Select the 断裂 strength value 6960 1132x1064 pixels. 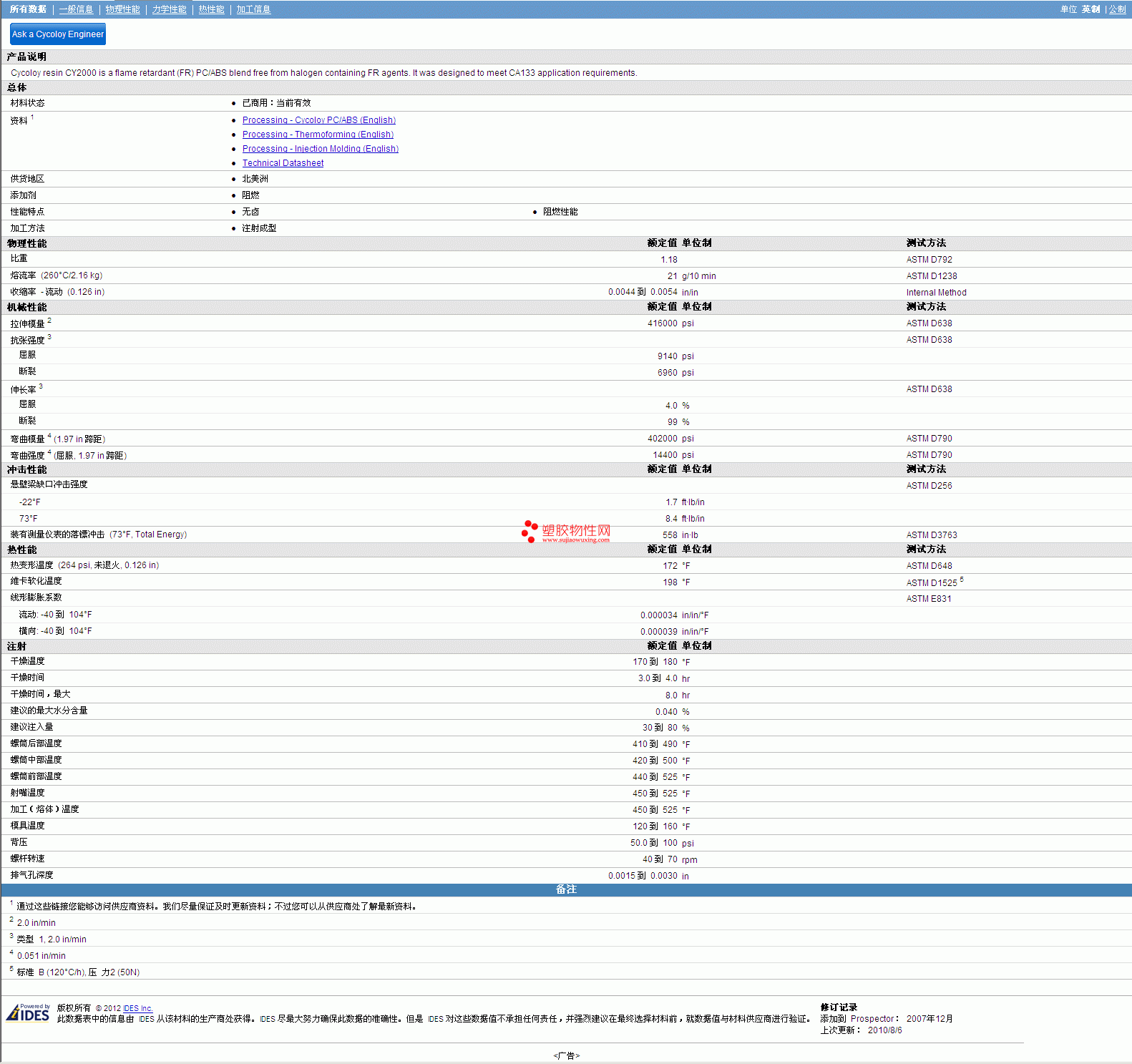tap(668, 373)
